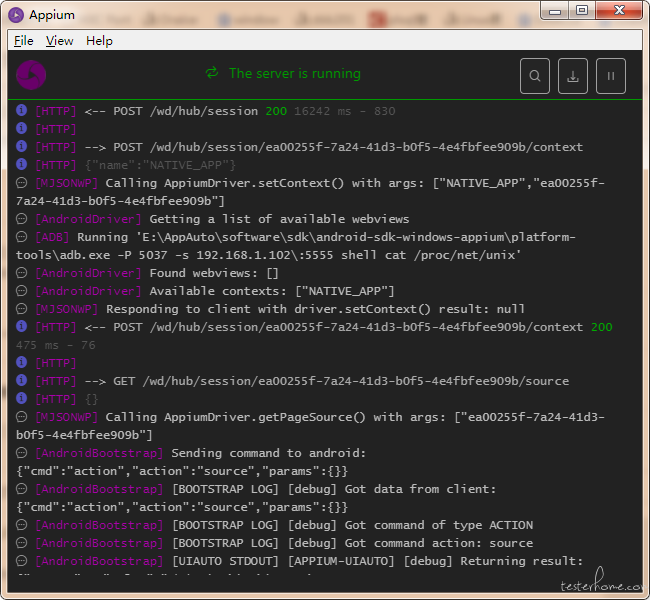Click the '475 ms - 76' timing text
Screen dimensions: 650x600
pyautogui.click(x=56, y=345)
